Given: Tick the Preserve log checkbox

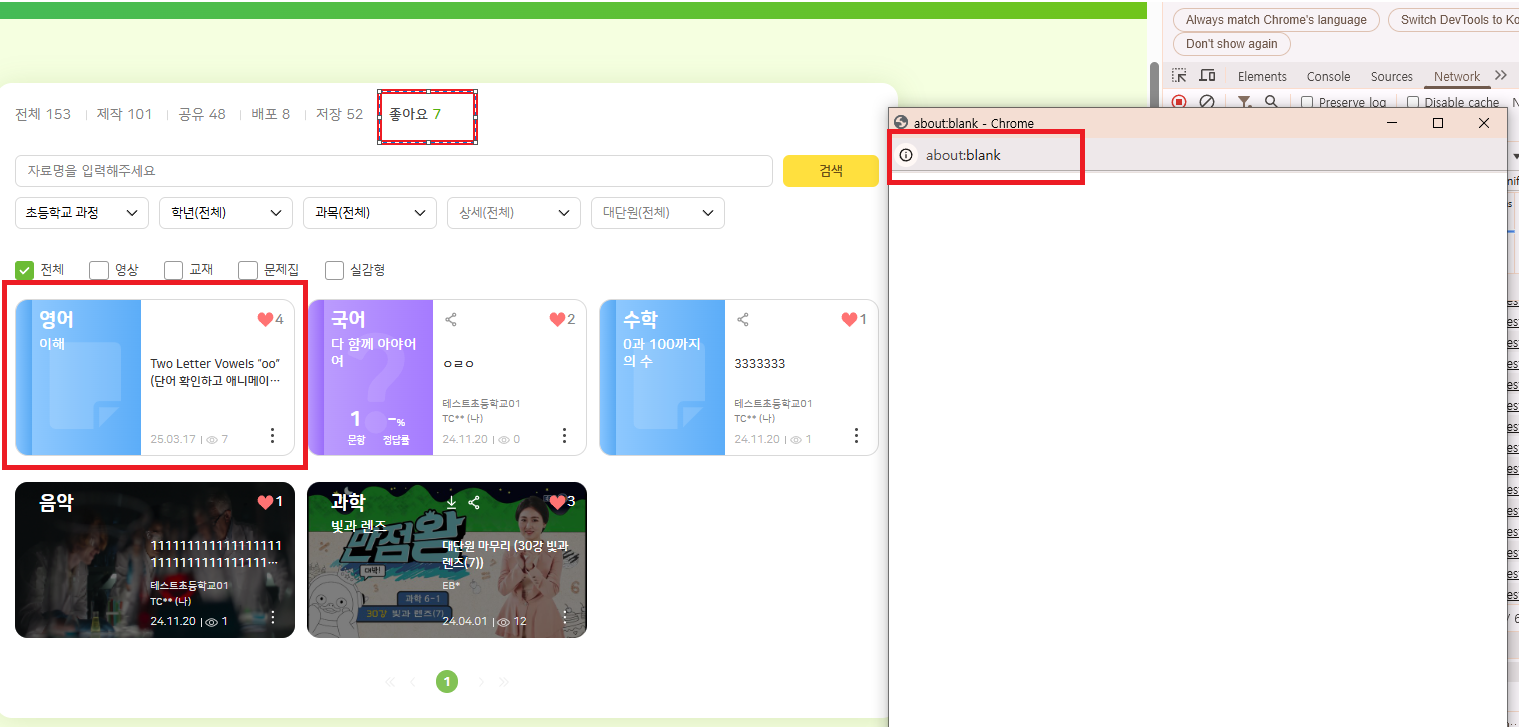Looking at the screenshot, I should coord(1307,102).
